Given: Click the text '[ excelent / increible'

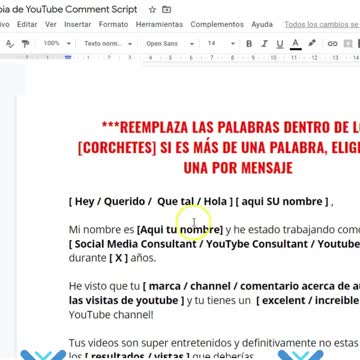Looking at the screenshot, I should 308,300.
